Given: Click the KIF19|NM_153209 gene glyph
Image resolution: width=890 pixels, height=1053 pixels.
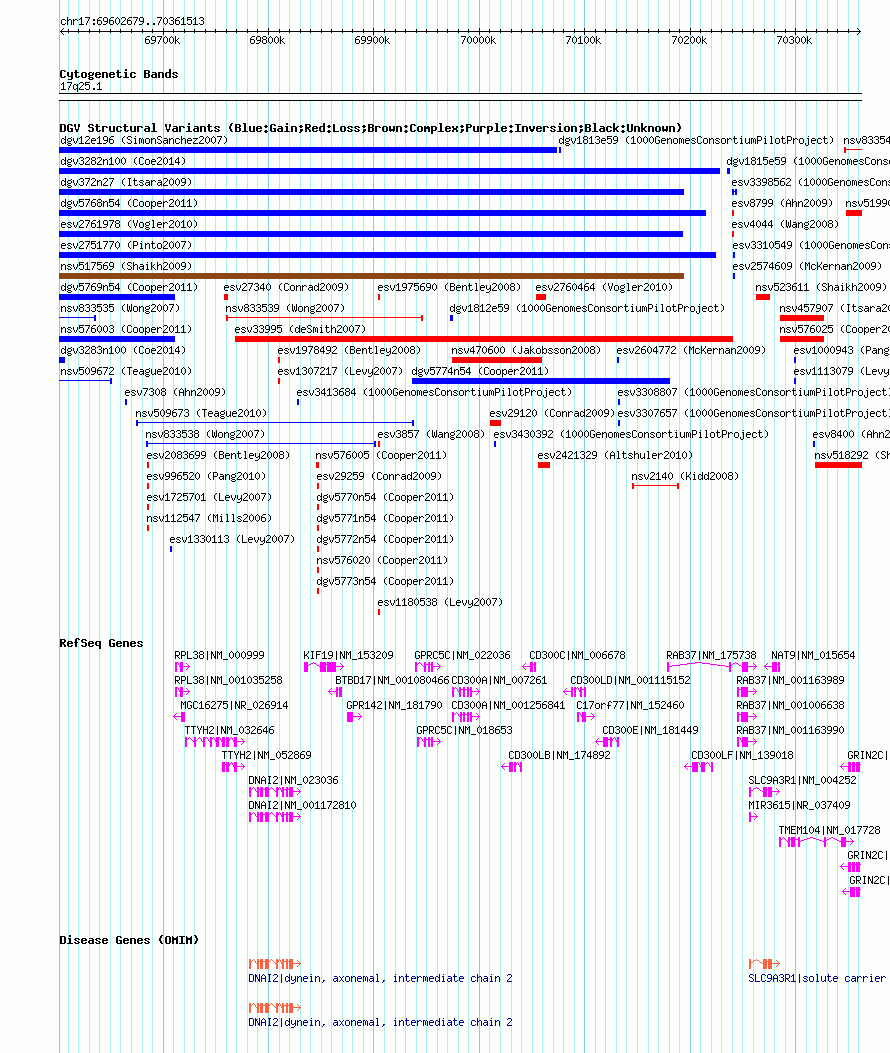Looking at the screenshot, I should point(324,667).
